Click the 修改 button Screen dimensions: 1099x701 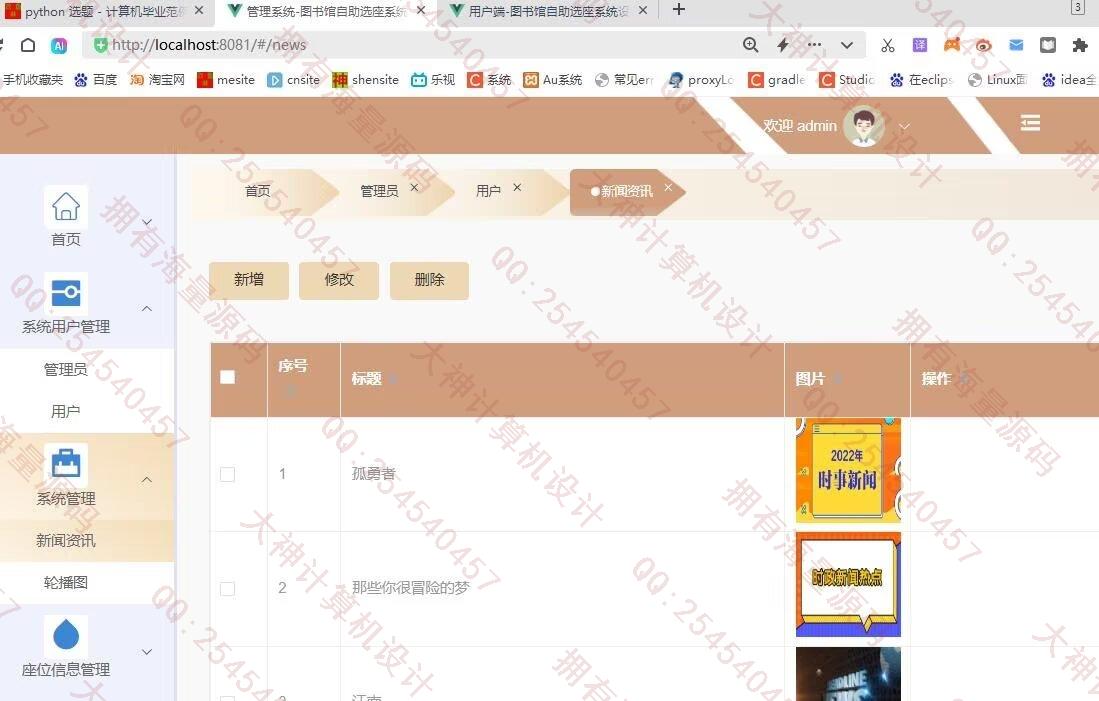coord(339,280)
